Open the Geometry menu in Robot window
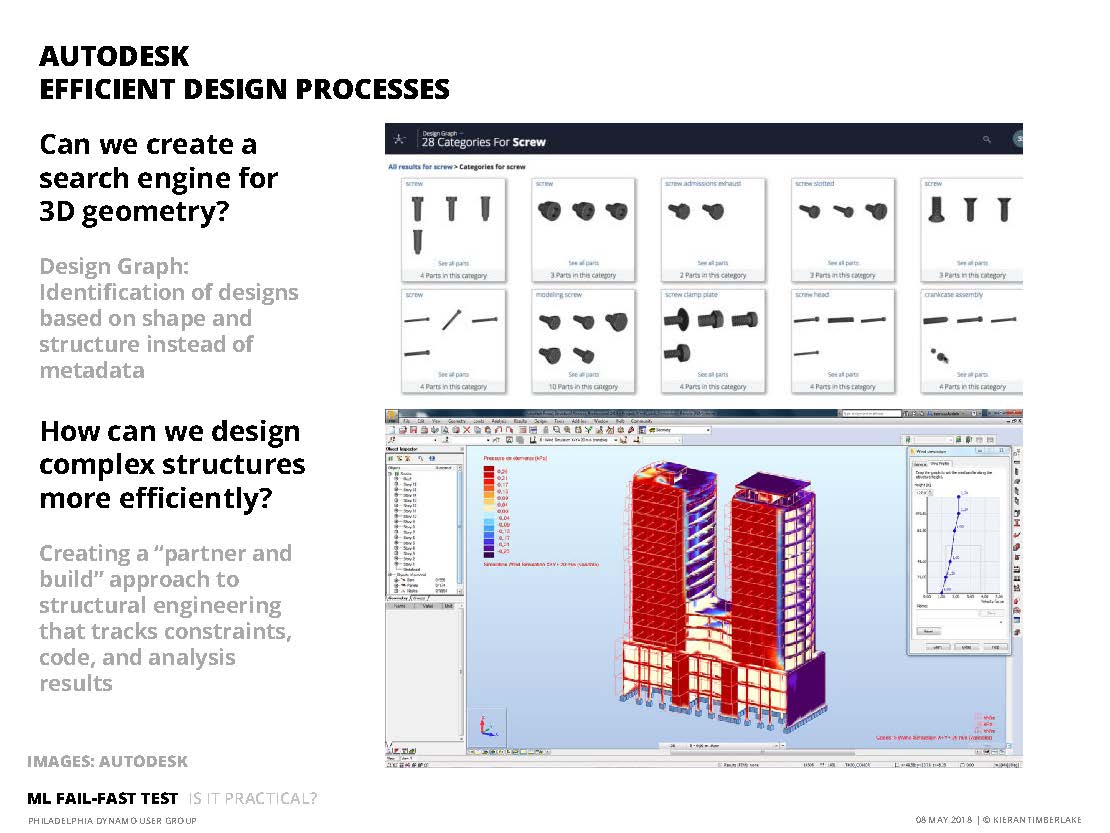This screenshot has width=1110, height=833. pos(457,421)
